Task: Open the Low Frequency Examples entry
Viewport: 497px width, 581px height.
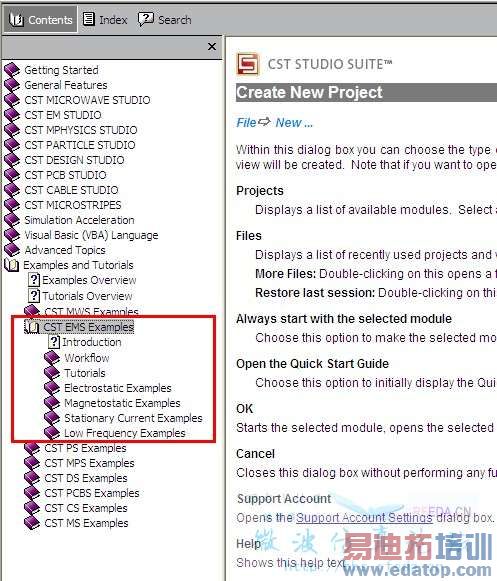Action: pos(125,433)
